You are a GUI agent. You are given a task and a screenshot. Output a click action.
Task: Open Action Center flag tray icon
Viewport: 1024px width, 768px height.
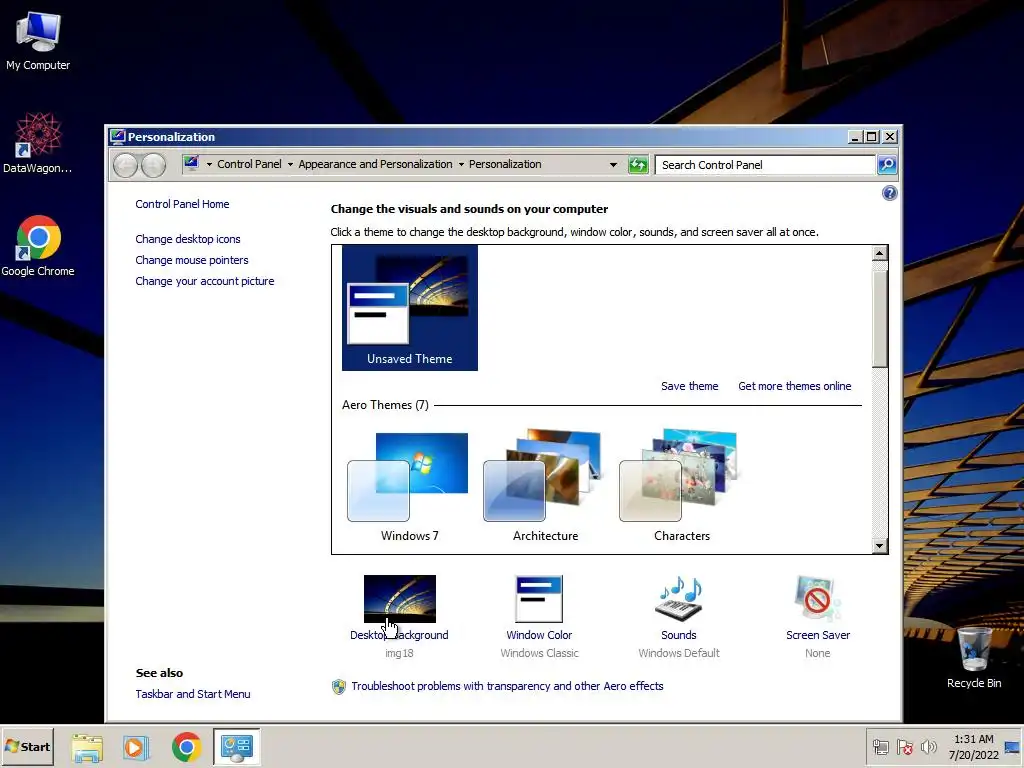pos(904,747)
